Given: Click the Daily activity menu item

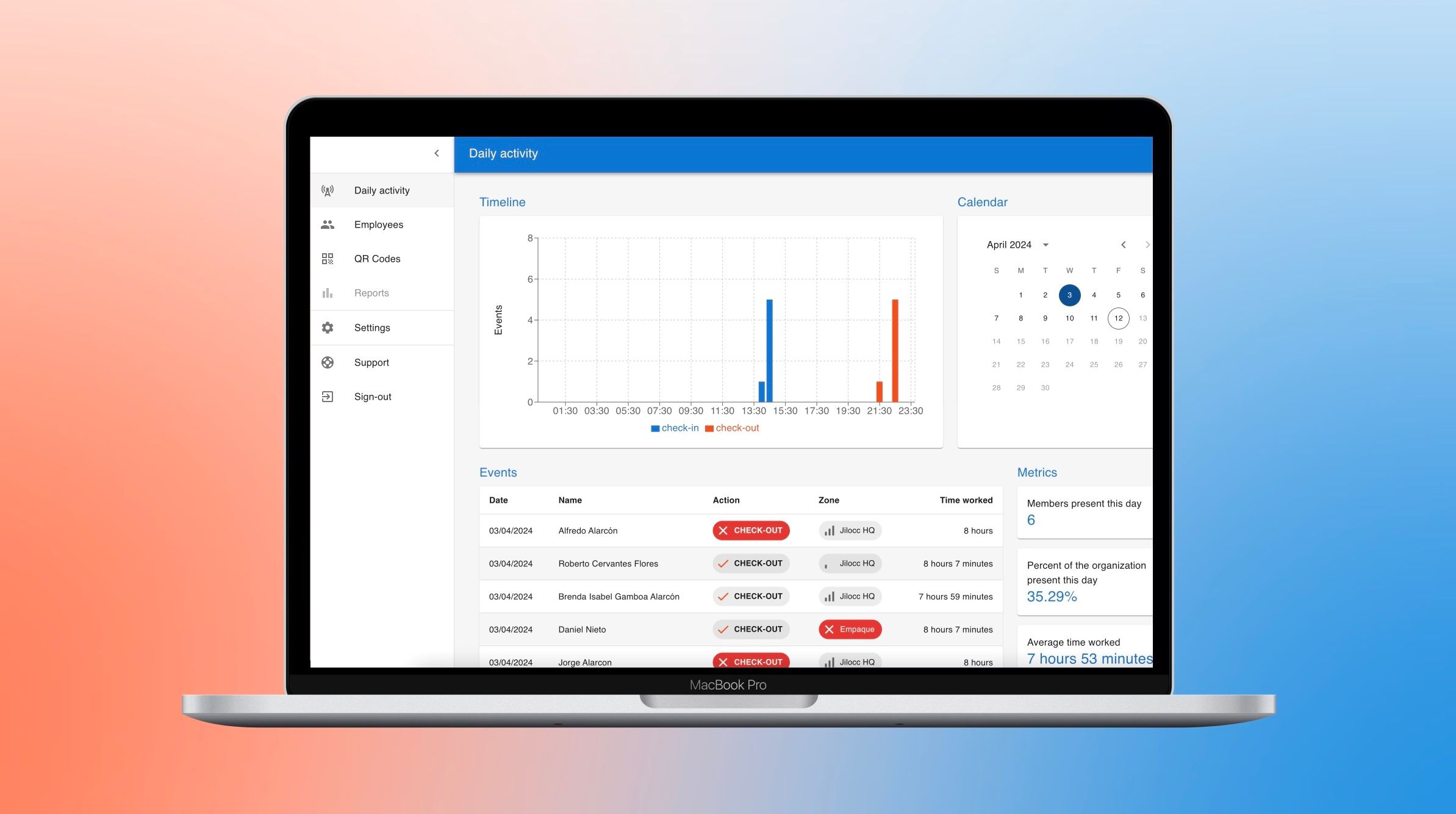Looking at the screenshot, I should pyautogui.click(x=383, y=189).
